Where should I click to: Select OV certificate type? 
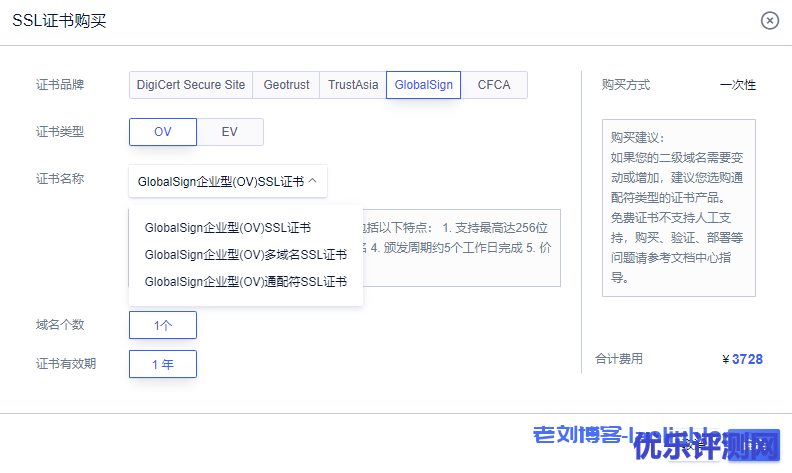point(163,132)
